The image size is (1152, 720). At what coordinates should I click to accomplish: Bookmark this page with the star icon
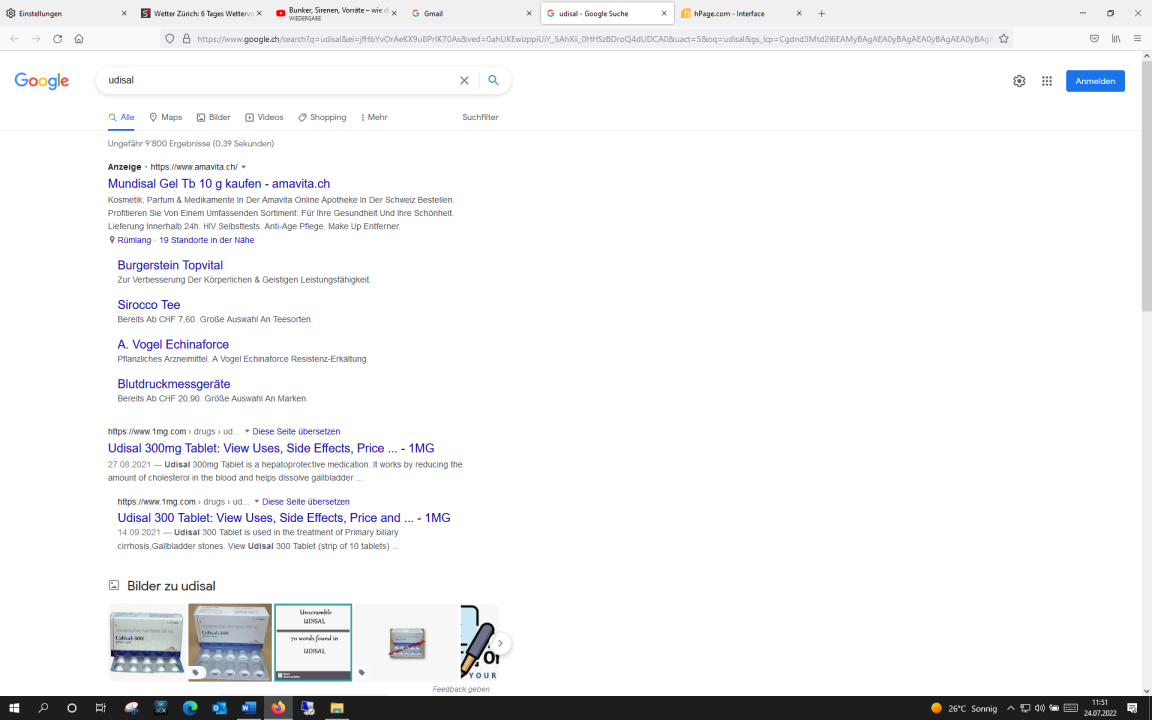pos(1004,39)
